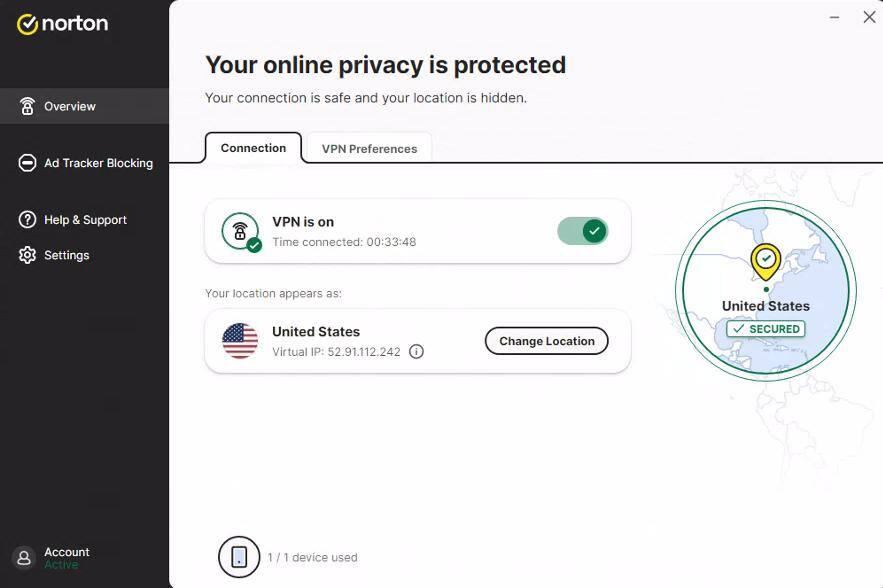Turn off the VPN toggle switch

(582, 231)
